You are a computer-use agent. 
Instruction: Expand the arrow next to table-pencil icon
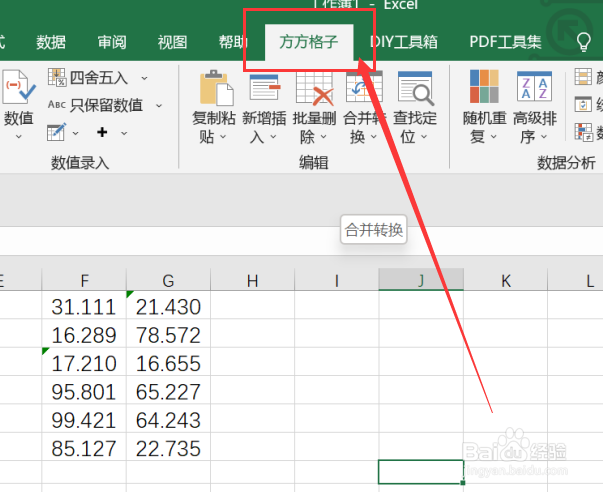75,133
